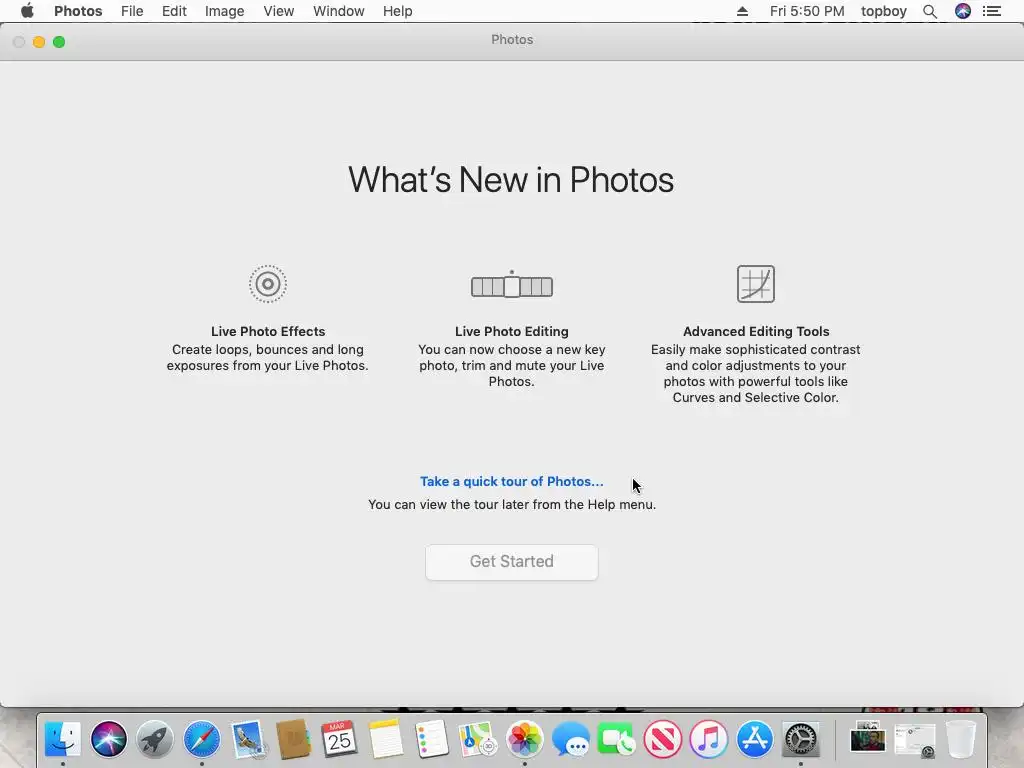Open Notes yellow pad icon
Screen dimensions: 1024x768
(385, 739)
